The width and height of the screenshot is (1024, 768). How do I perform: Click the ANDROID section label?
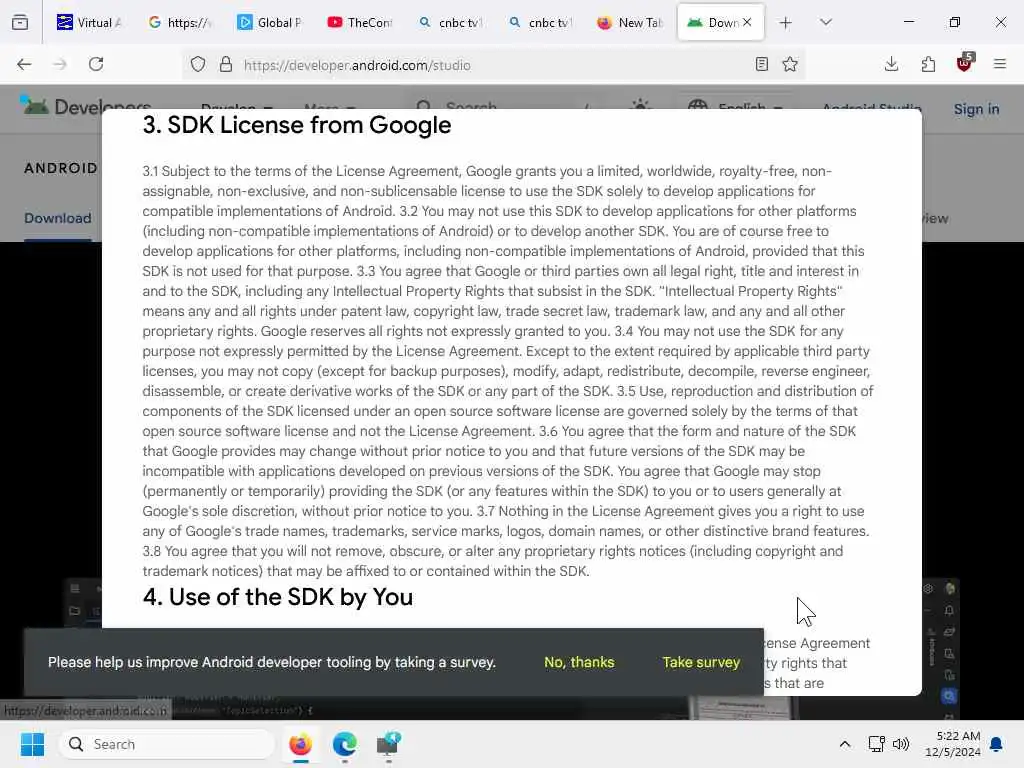pyautogui.click(x=61, y=168)
